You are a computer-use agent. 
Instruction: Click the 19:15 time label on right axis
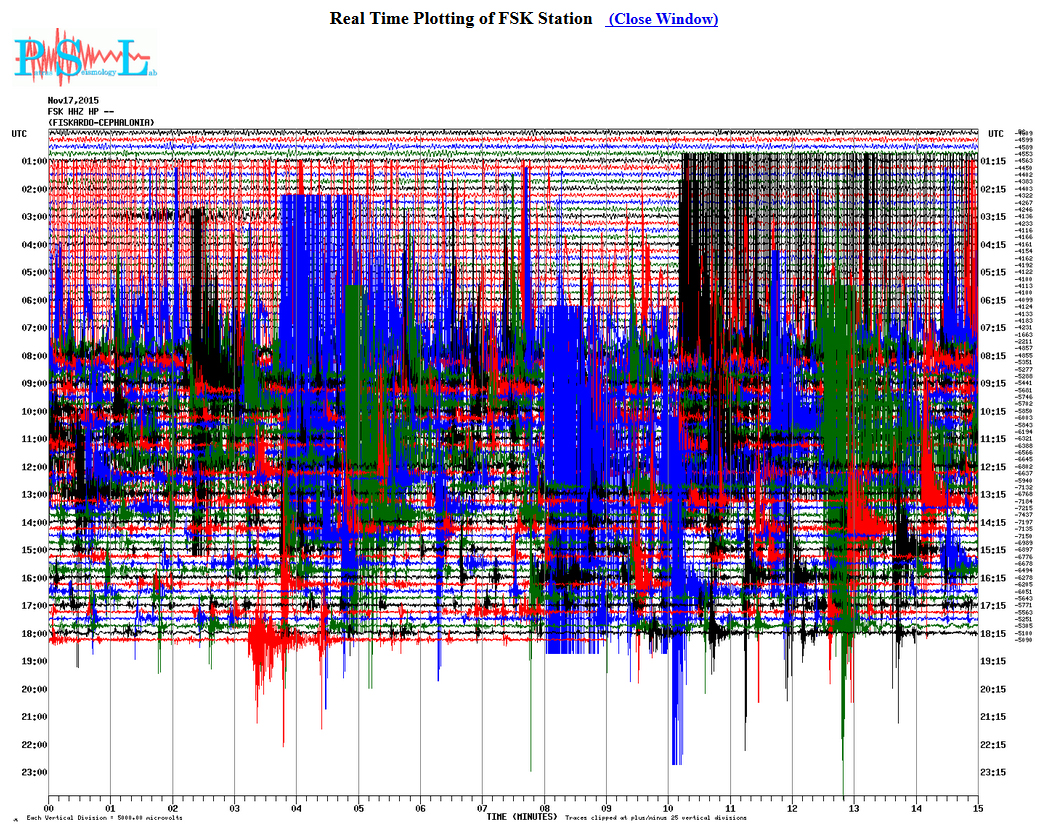coord(996,661)
